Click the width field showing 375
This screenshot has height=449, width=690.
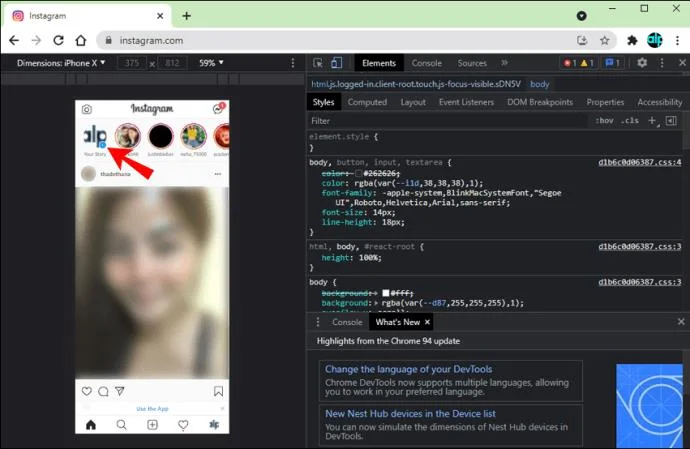(132, 63)
